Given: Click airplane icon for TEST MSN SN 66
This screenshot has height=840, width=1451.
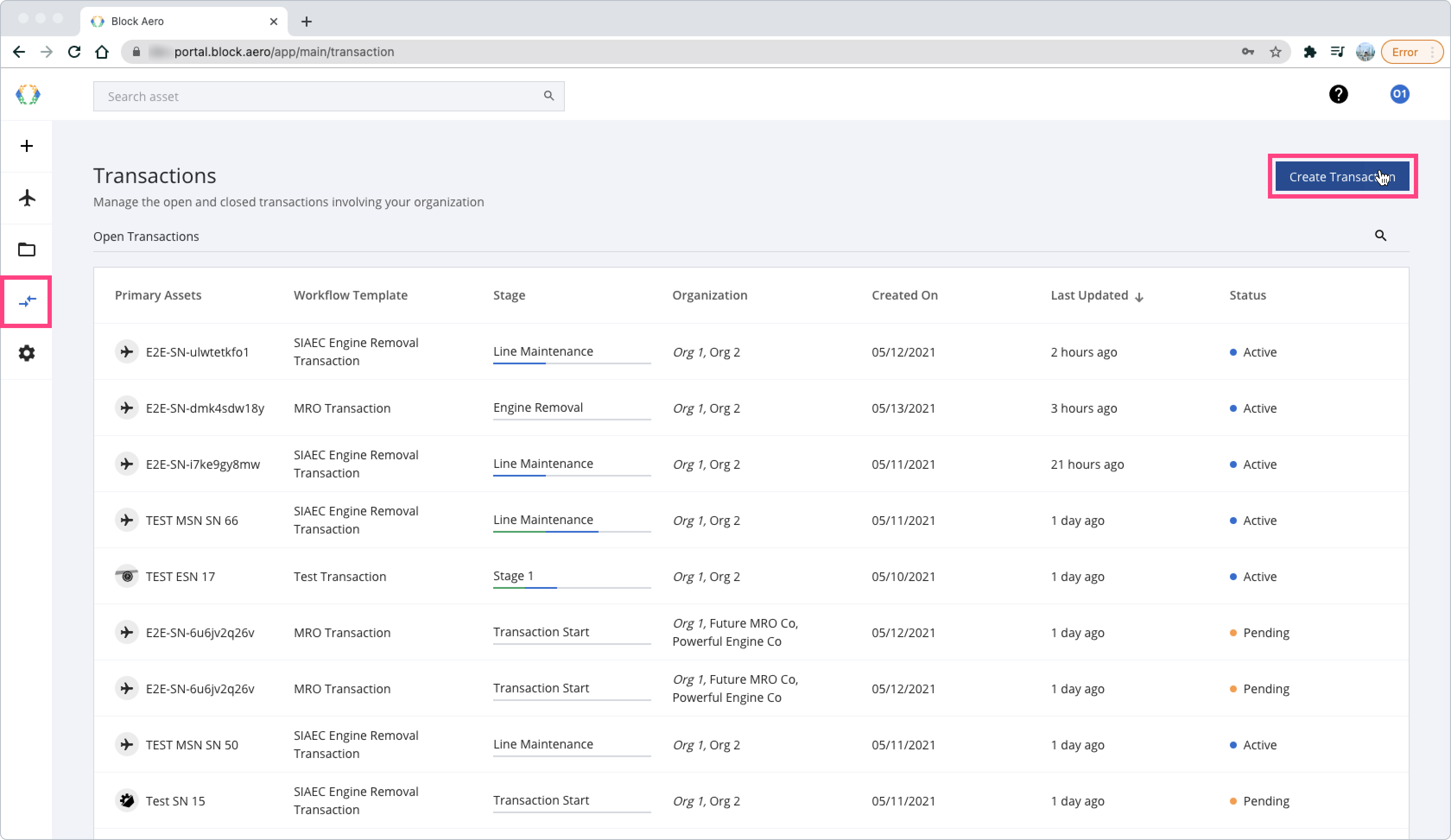Looking at the screenshot, I should click(127, 520).
